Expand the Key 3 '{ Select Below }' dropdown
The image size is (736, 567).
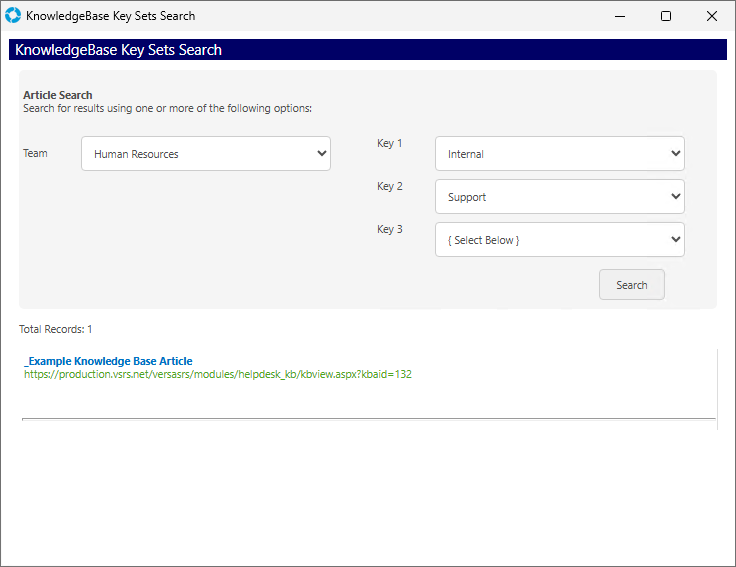560,240
